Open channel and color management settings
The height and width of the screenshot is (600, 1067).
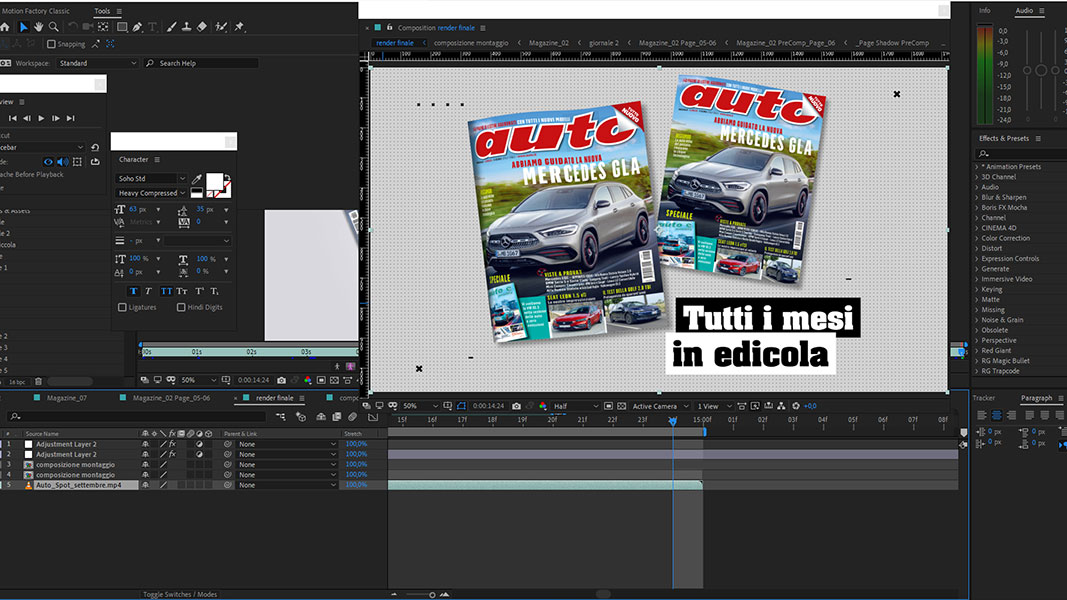pyautogui.click(x=542, y=406)
